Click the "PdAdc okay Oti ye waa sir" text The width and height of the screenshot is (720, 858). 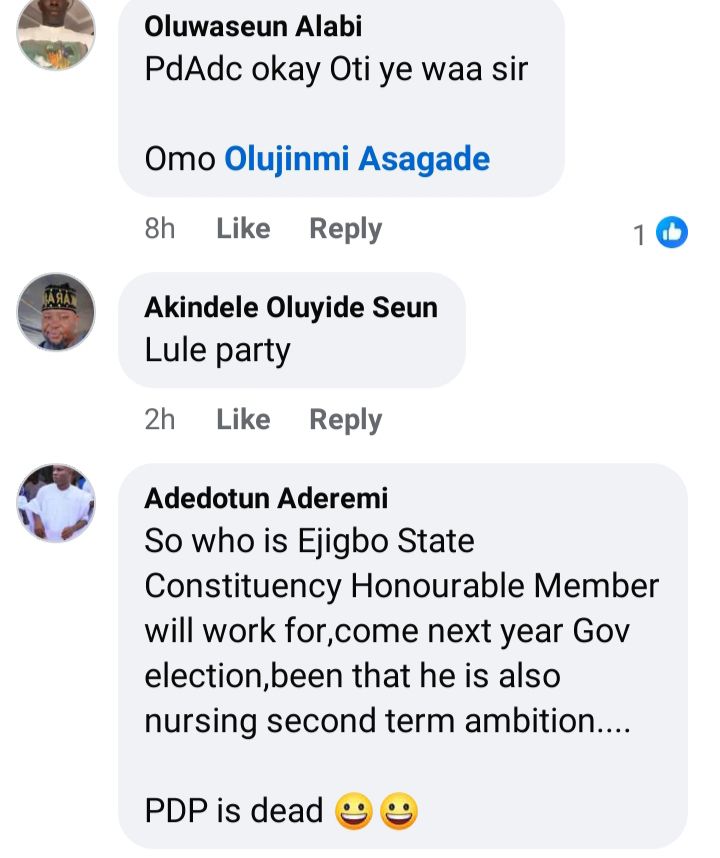pyautogui.click(x=336, y=72)
